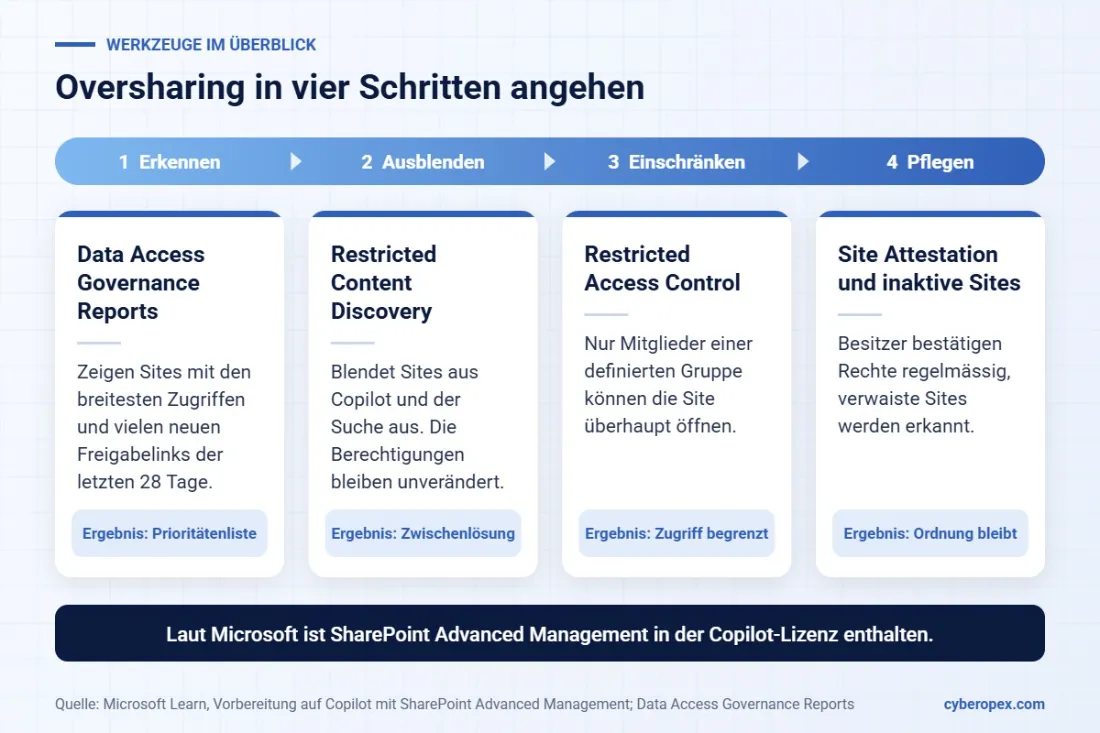Click the description starting 'Besitzer bestätigen Rechte regelmässig'
This screenshot has height=733, width=1100.
(924, 384)
